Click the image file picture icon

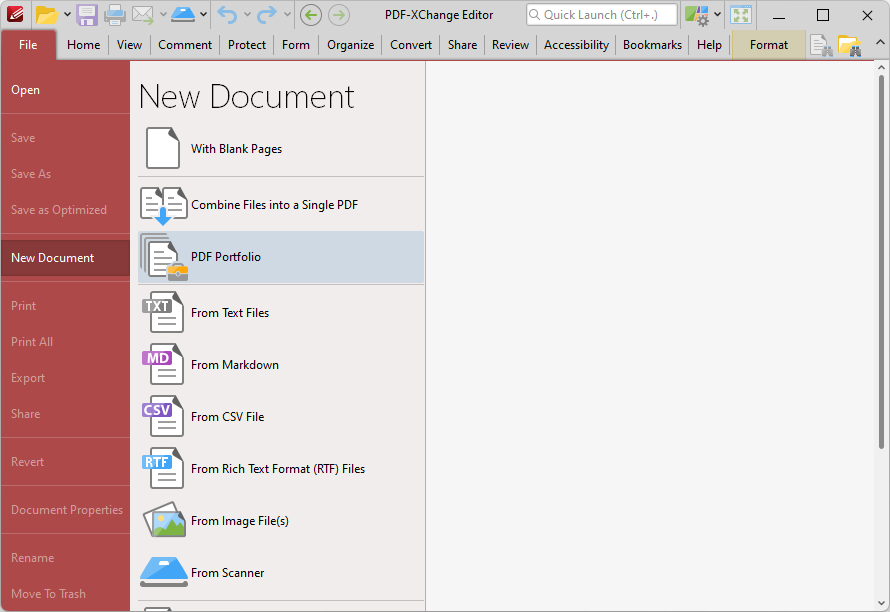(163, 519)
